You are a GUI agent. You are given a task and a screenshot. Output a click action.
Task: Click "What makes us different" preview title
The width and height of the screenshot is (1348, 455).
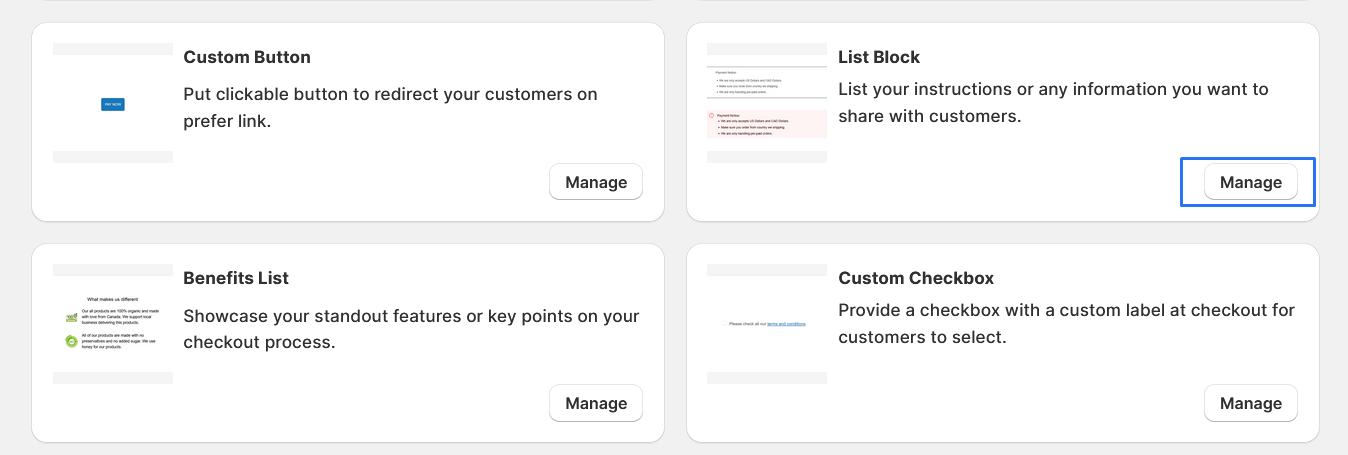[113, 299]
